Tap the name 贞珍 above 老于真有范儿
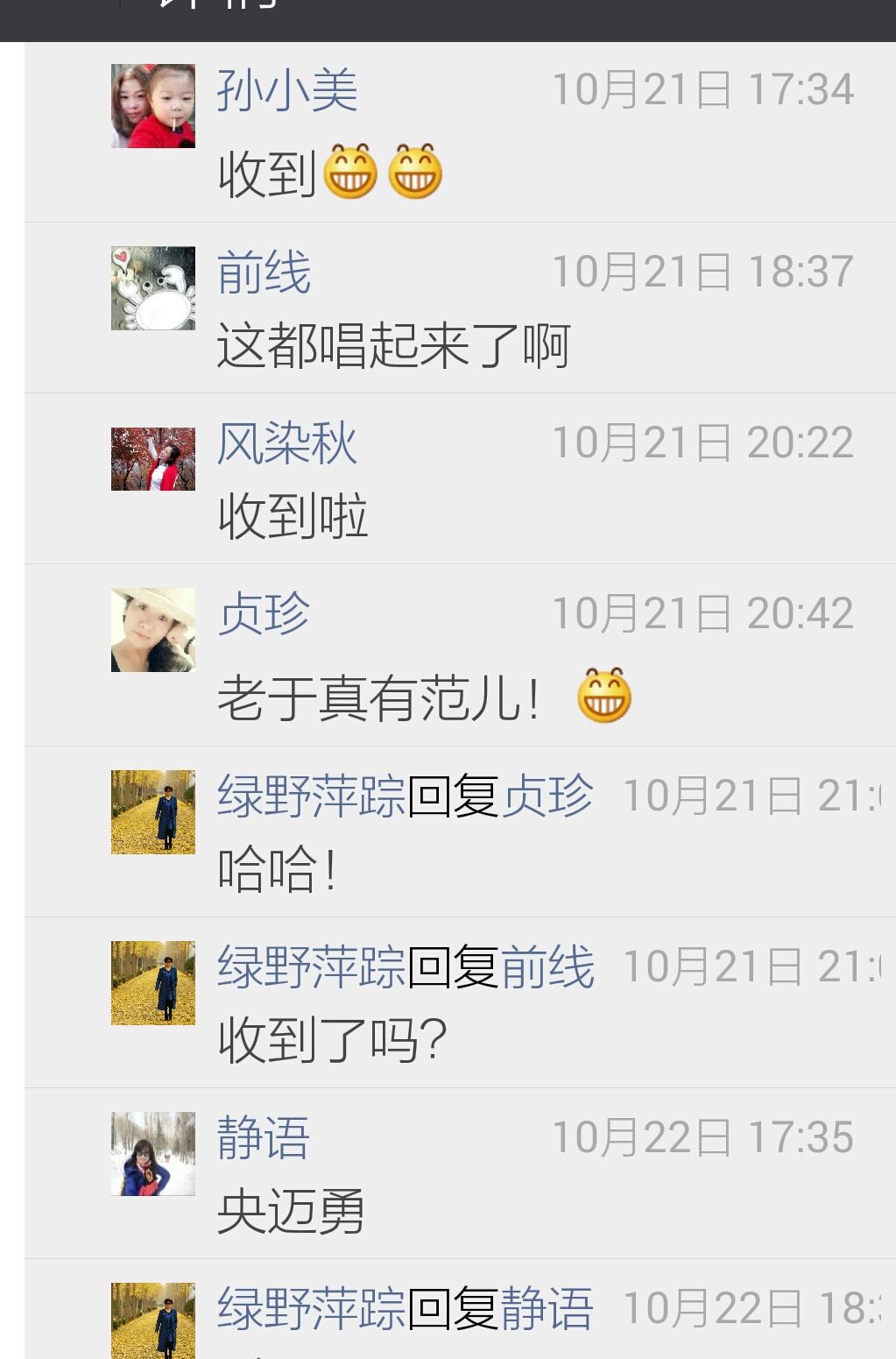The image size is (896, 1359). (264, 614)
